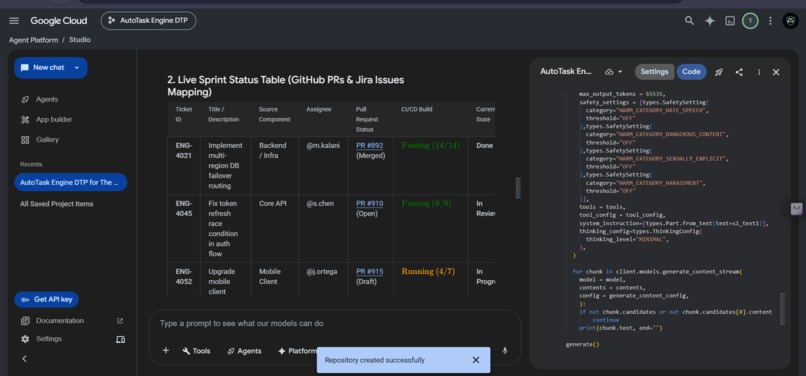Collapse the sidebar with the chevron

(x=24, y=359)
